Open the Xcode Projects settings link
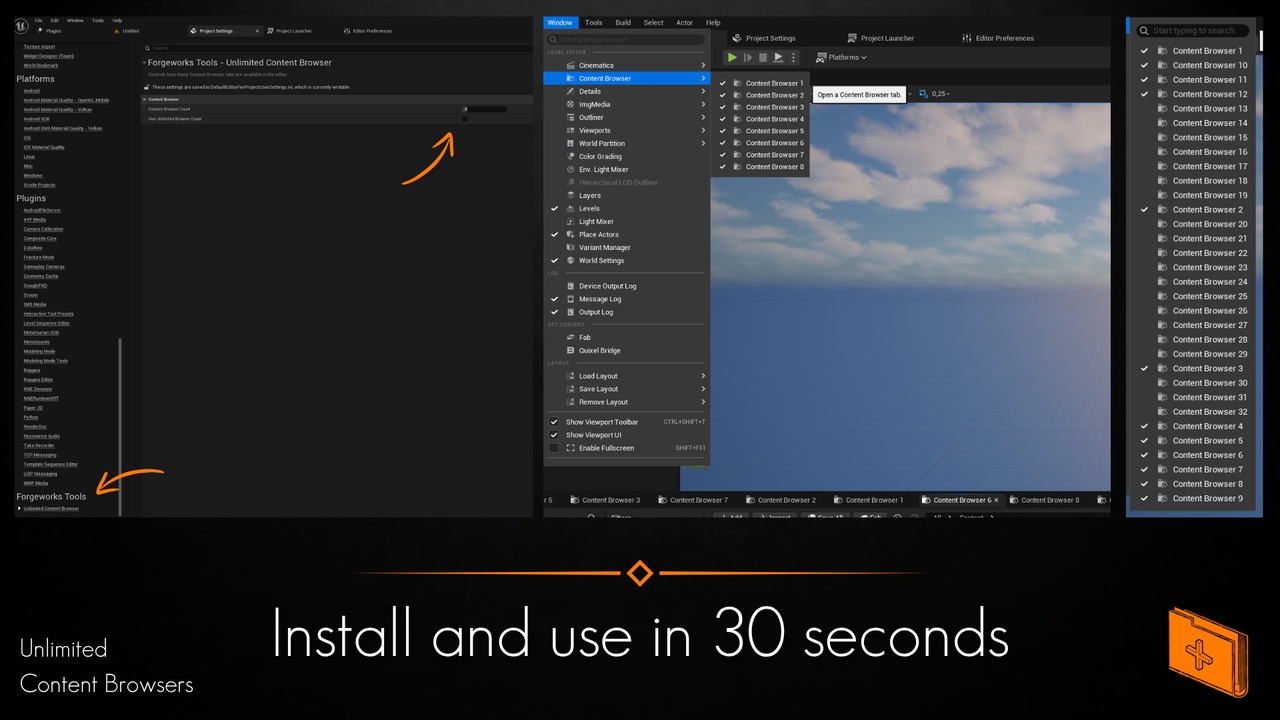The image size is (1280, 720). [x=39, y=185]
